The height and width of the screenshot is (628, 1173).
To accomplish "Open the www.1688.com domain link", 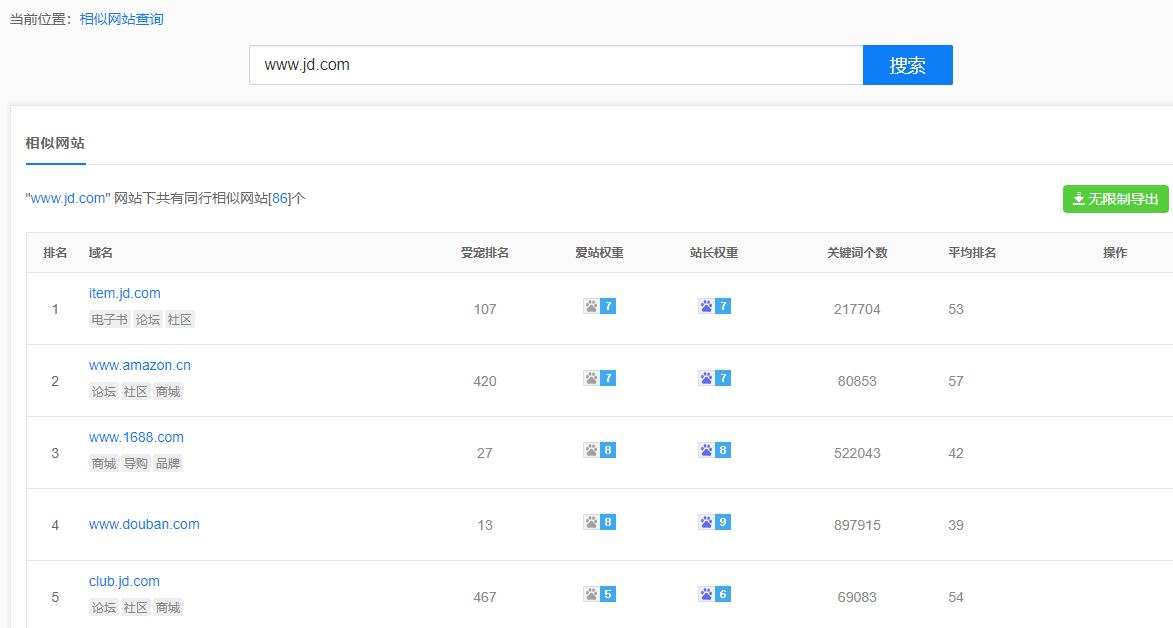I will click(136, 437).
